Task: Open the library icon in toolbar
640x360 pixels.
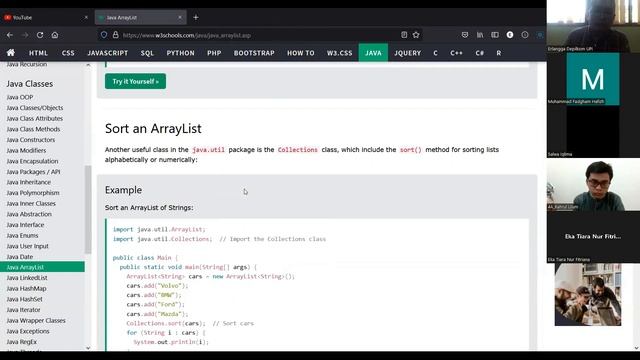Action: [480, 35]
